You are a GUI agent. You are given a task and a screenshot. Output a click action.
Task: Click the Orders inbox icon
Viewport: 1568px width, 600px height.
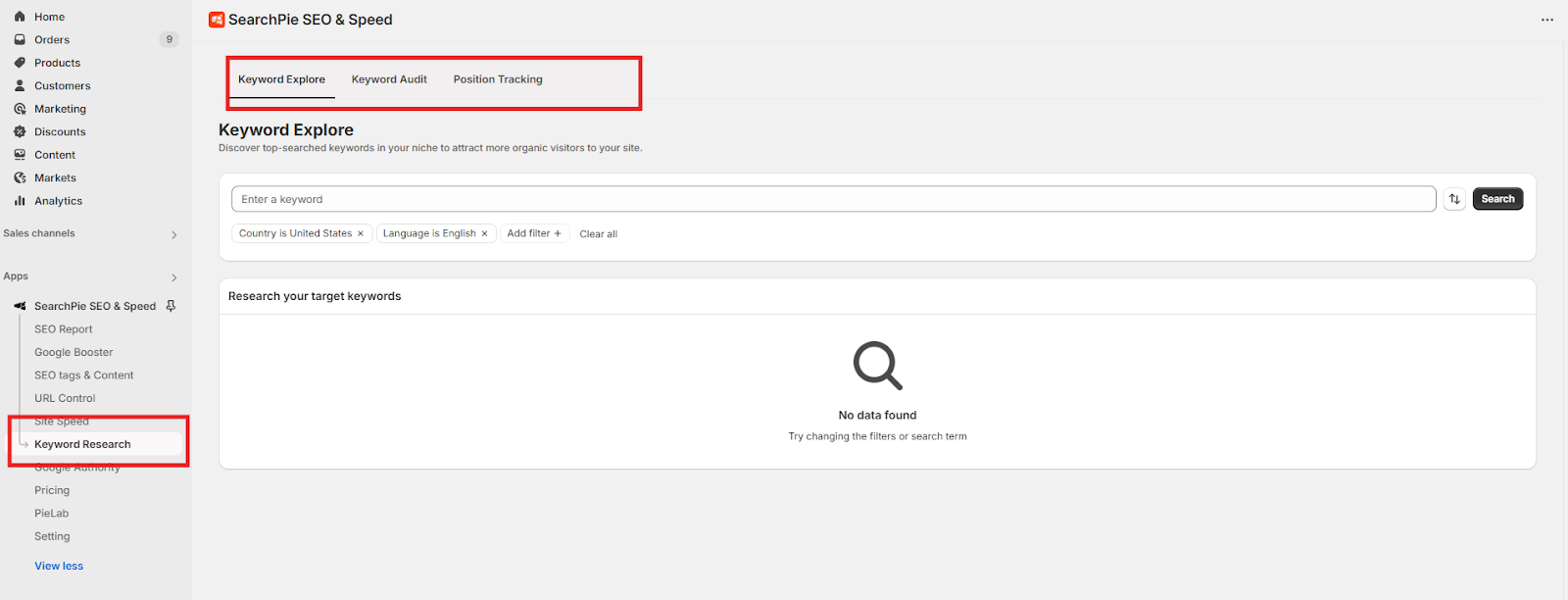(x=20, y=40)
